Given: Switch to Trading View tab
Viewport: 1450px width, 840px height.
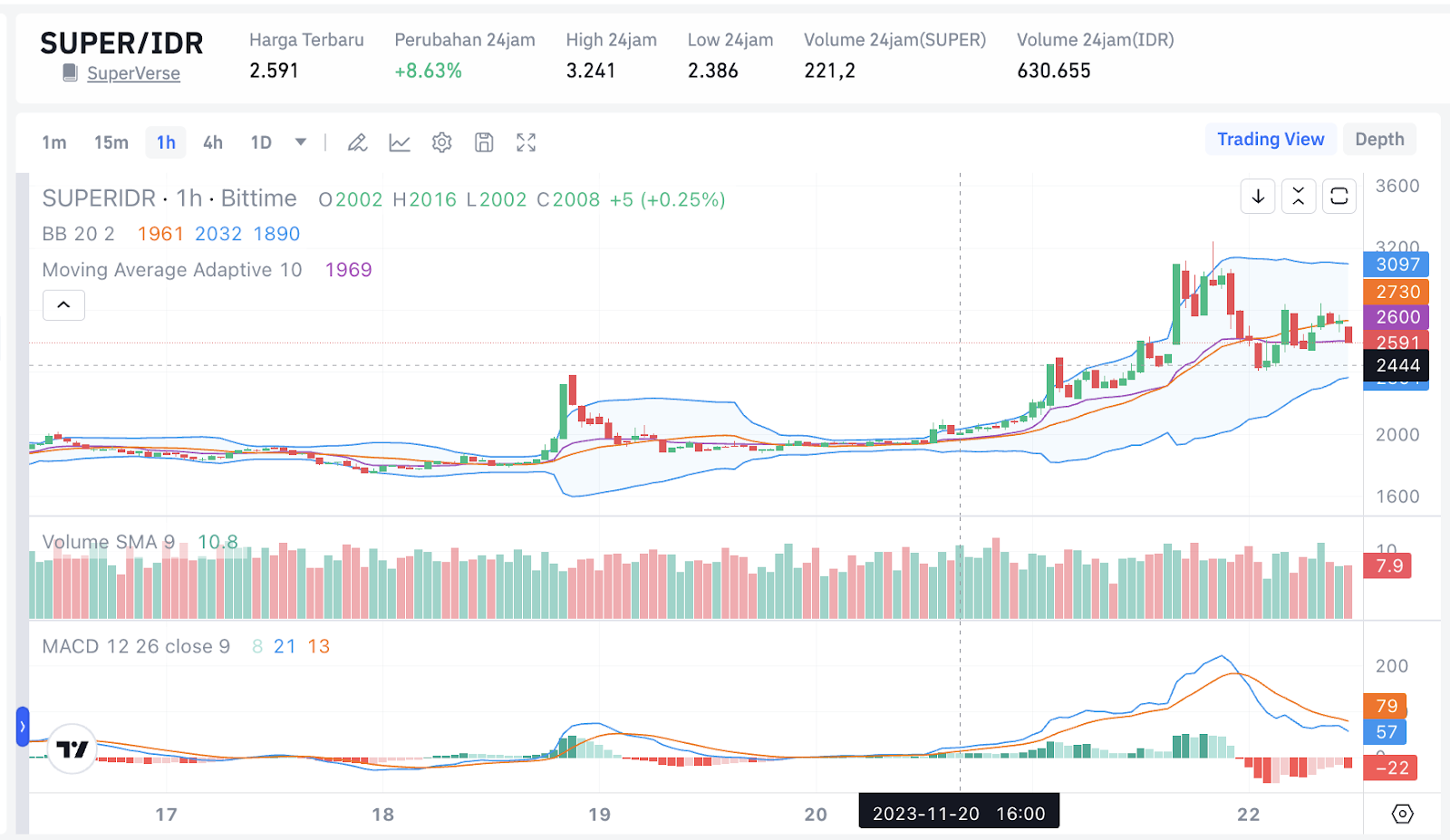Looking at the screenshot, I should point(1271,139).
